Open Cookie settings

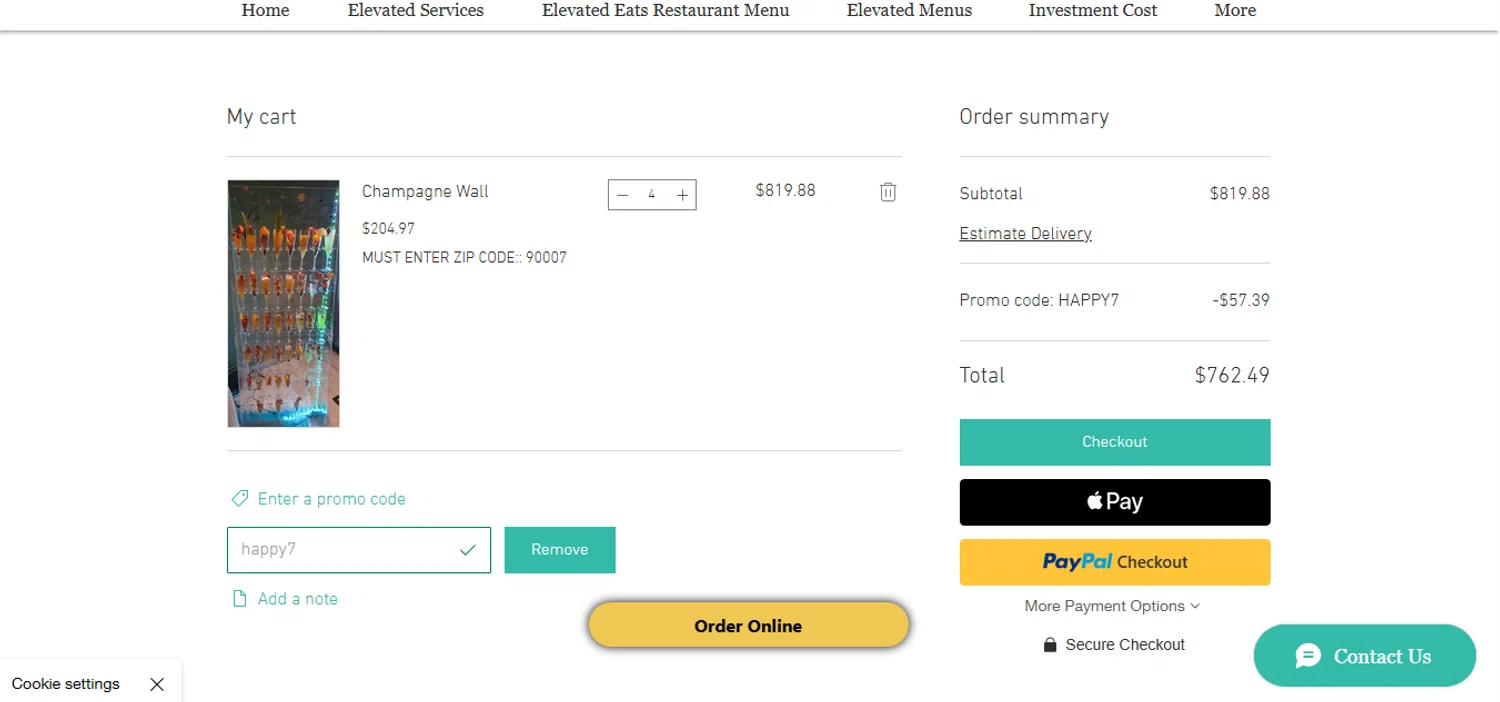click(x=66, y=684)
